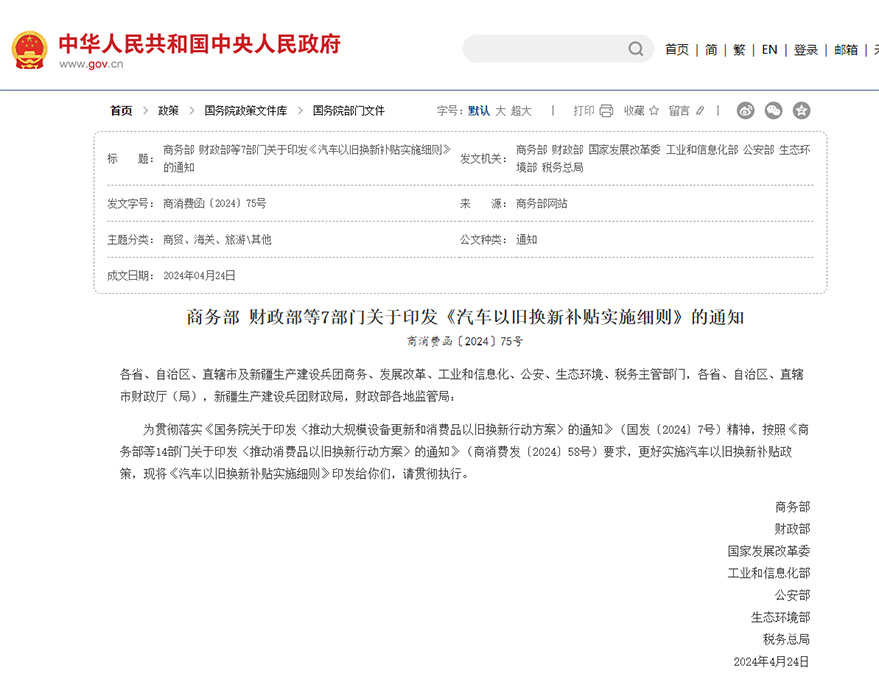The height and width of the screenshot is (679, 879).
Task: Switch to simplified Chinese 简
Action: 711,50
